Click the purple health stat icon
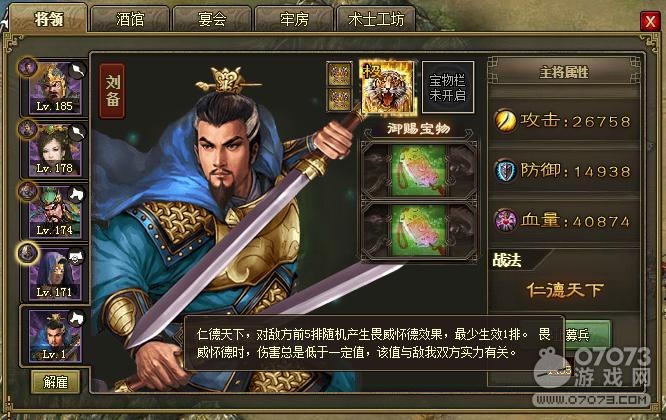The width and height of the screenshot is (666, 420). coord(505,221)
